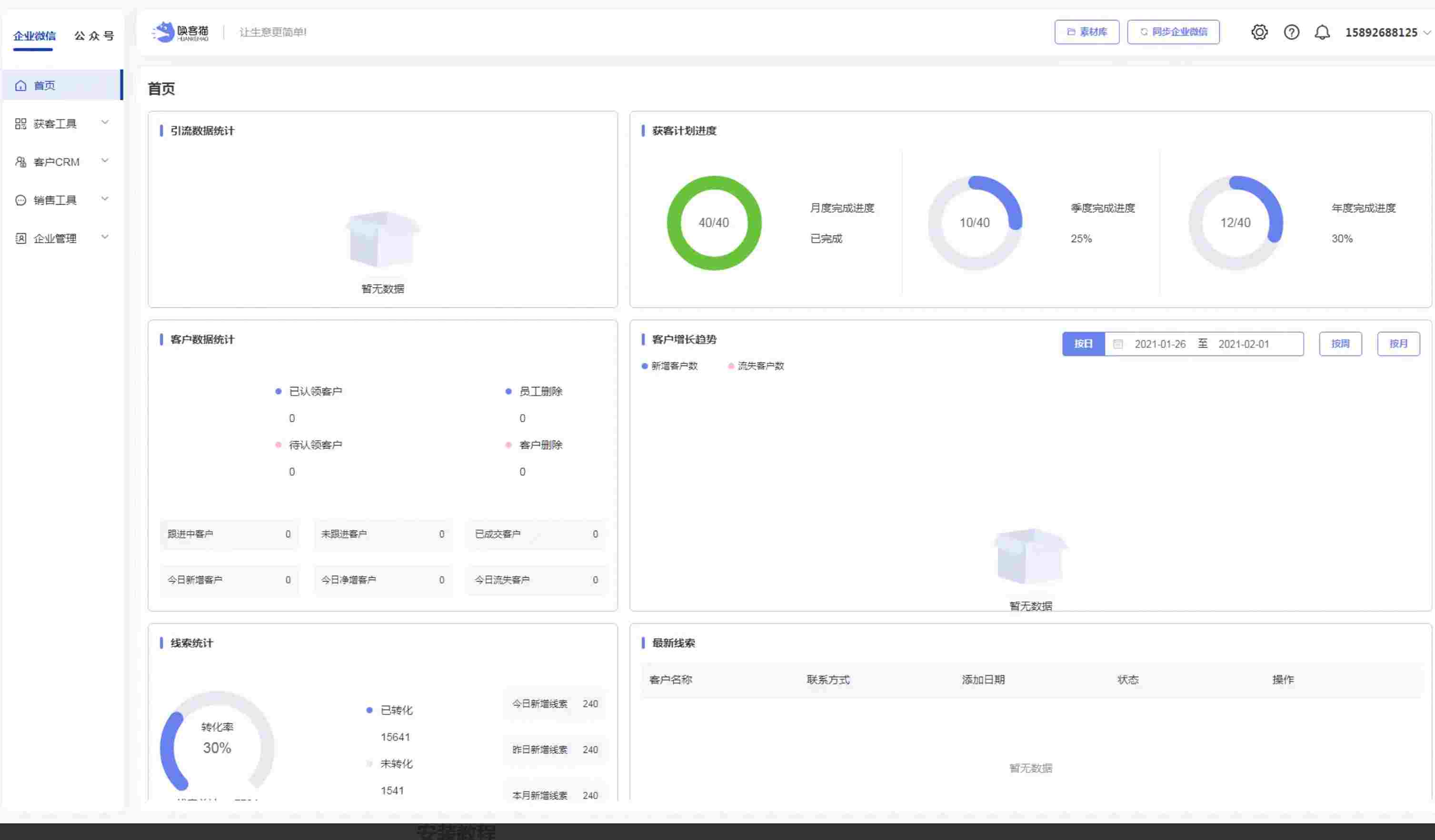Open the 设置 gear icon in header
This screenshot has width=1435, height=840.
click(x=1259, y=32)
